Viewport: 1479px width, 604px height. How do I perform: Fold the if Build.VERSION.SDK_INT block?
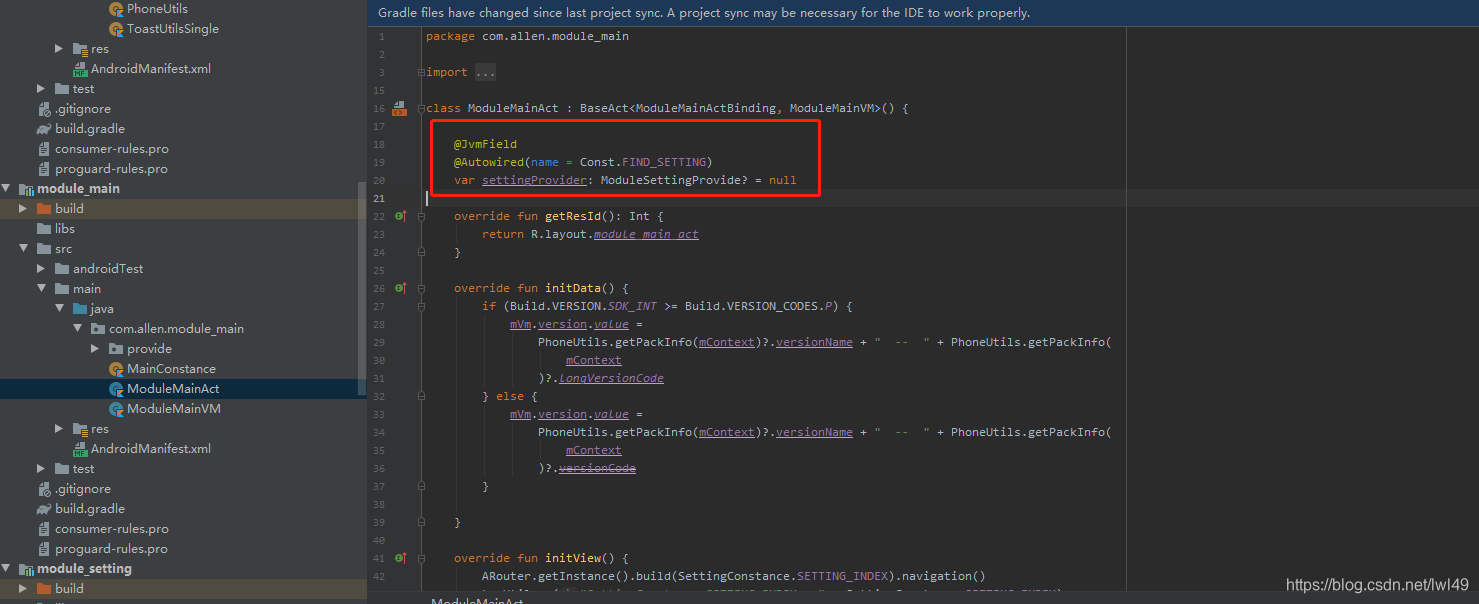click(422, 306)
